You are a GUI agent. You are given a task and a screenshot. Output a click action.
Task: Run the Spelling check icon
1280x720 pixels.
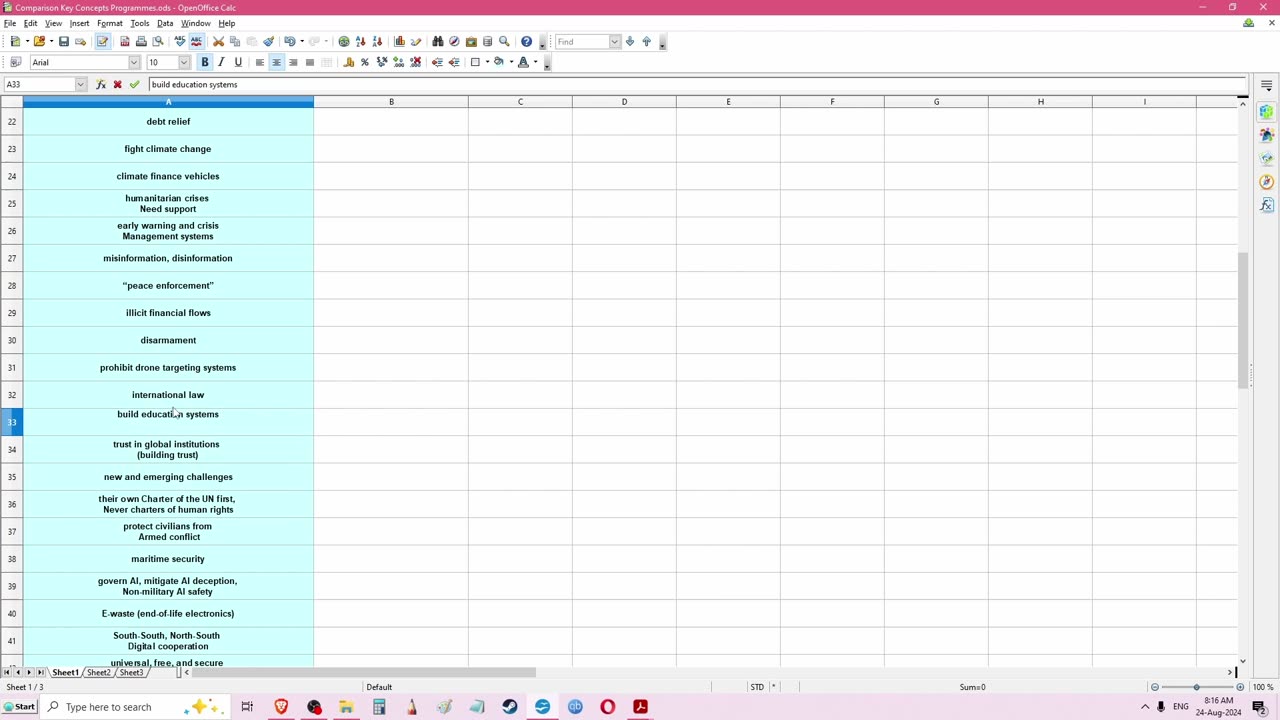pyautogui.click(x=180, y=42)
